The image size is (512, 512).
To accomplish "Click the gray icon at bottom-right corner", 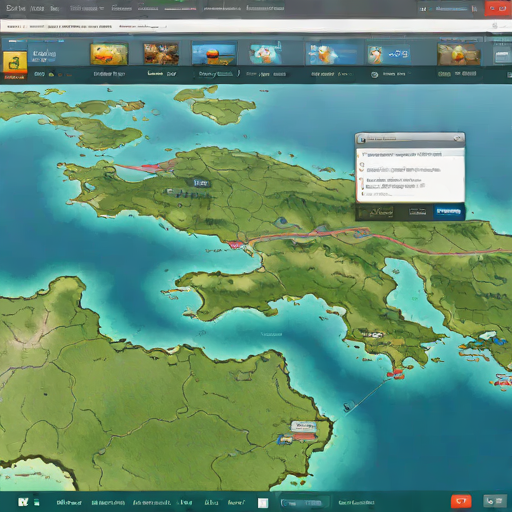I will click(495, 501).
